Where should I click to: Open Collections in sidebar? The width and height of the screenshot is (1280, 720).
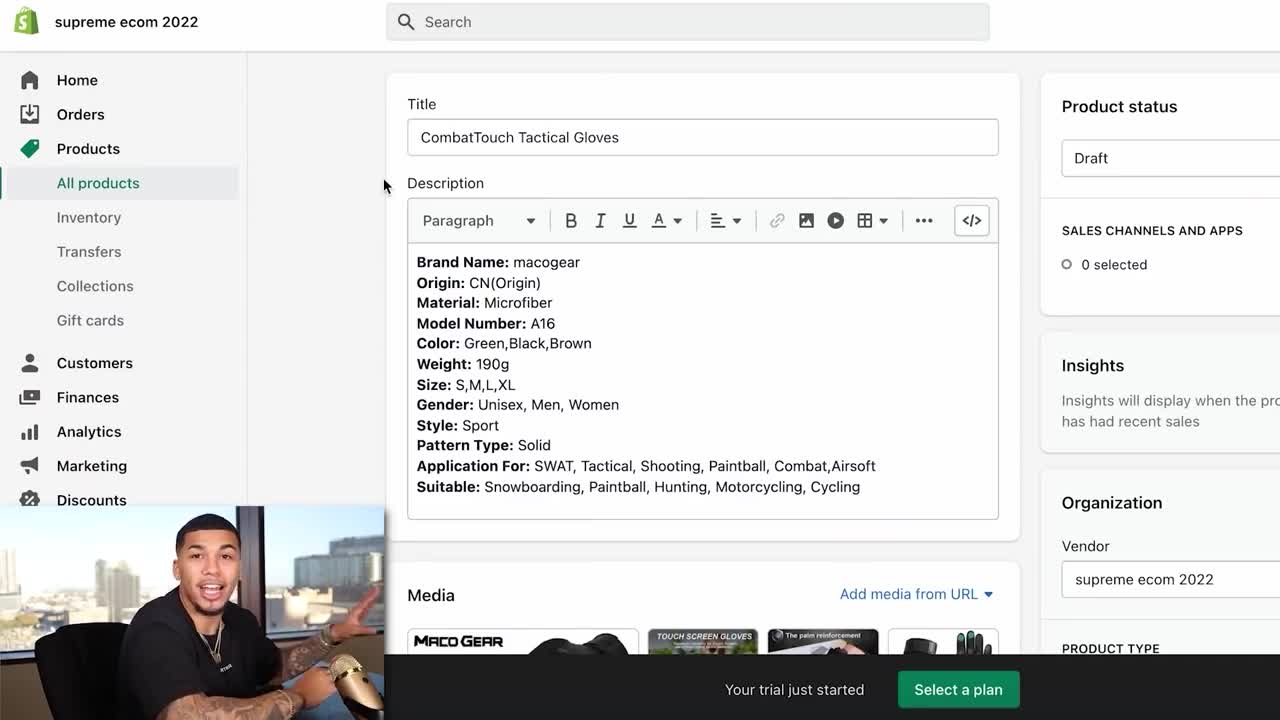[95, 286]
